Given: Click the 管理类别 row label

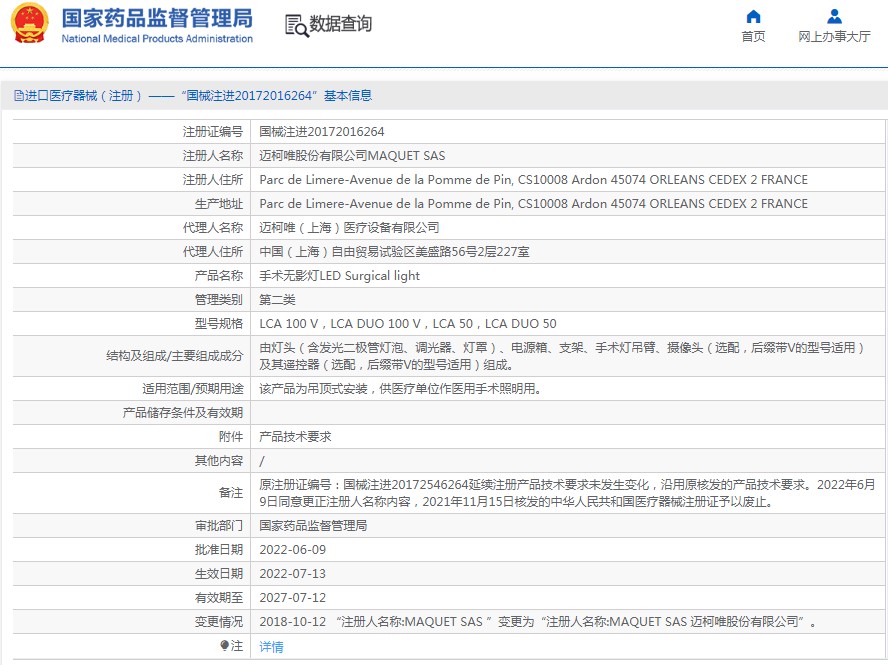Looking at the screenshot, I should click(219, 300).
